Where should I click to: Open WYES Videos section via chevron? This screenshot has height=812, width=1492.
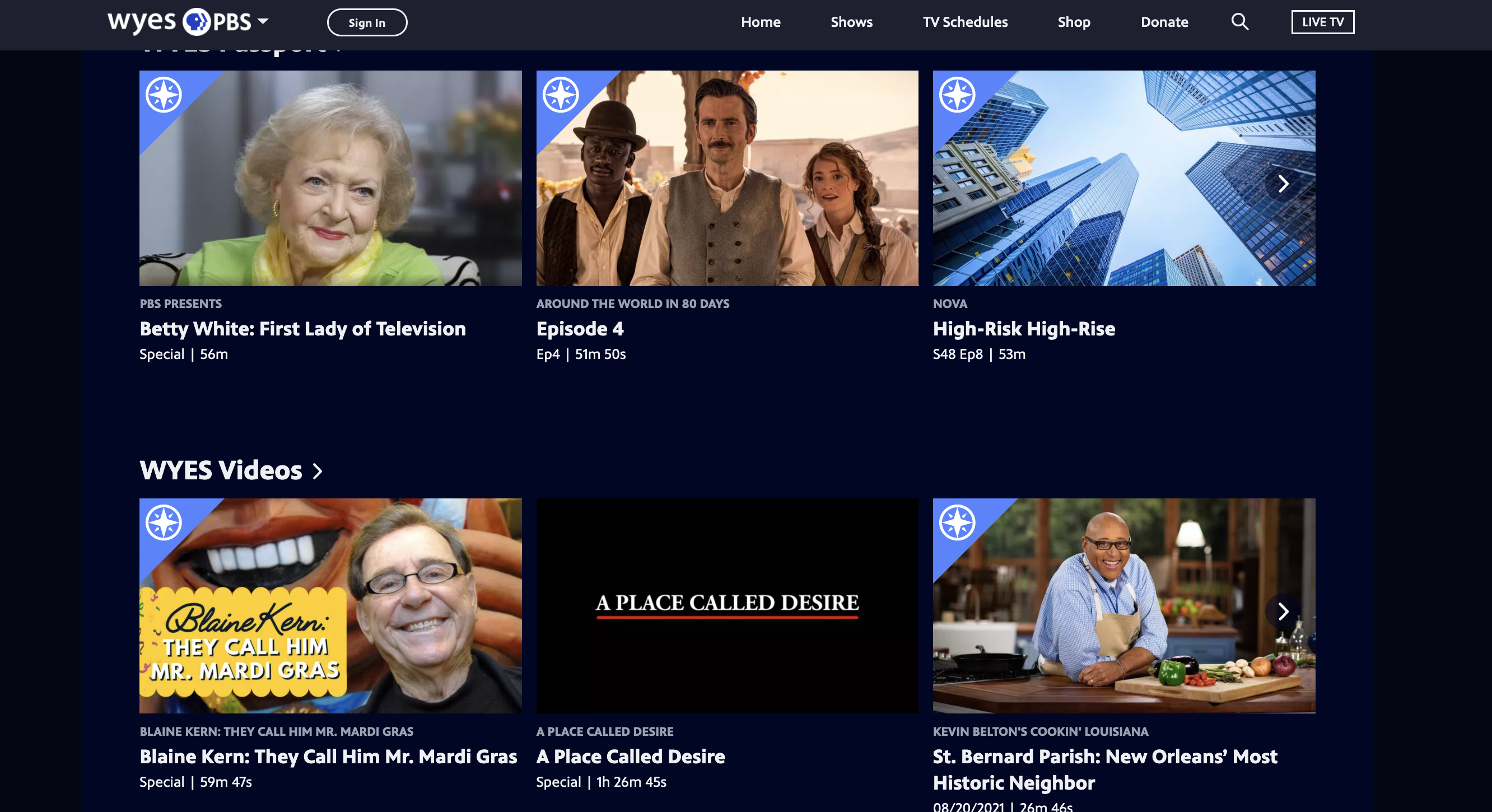[318, 471]
